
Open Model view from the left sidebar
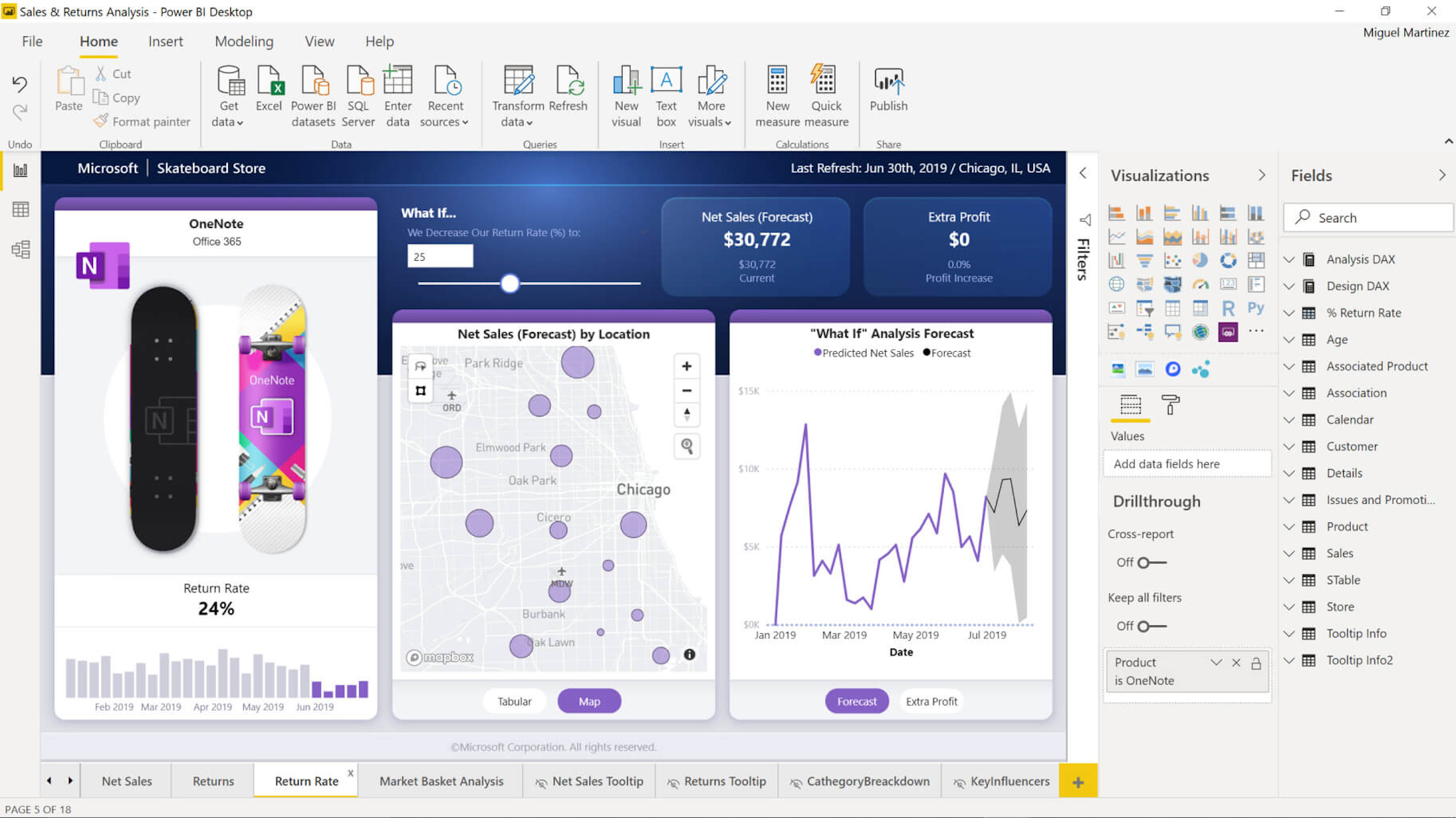(20, 249)
